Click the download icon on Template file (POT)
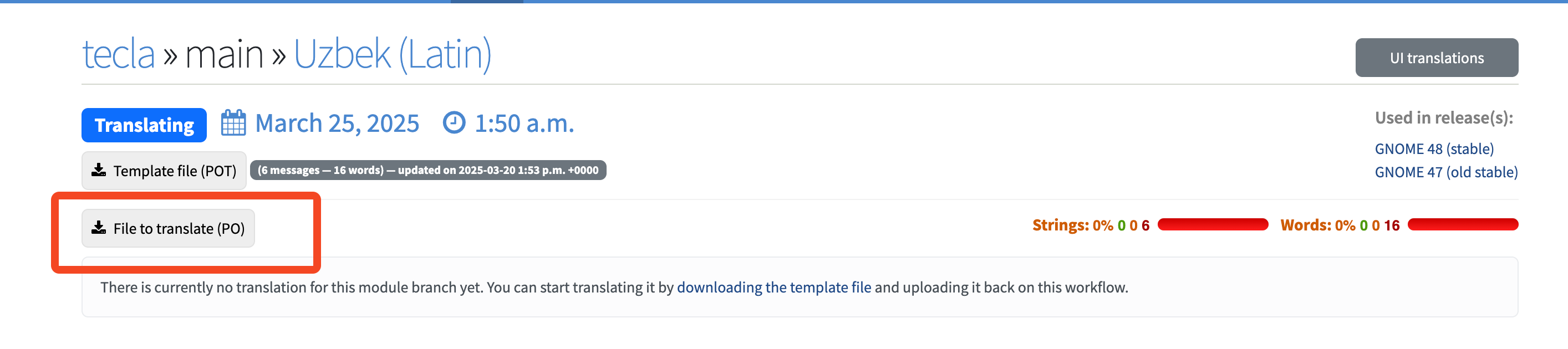The width and height of the screenshot is (1568, 349). point(99,170)
